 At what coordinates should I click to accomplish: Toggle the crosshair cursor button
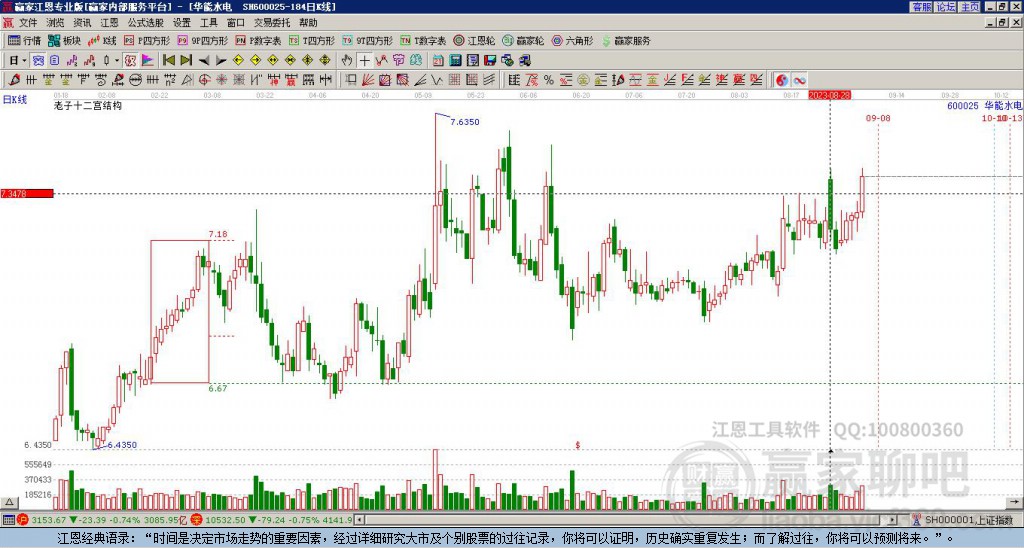pyautogui.click(x=364, y=60)
